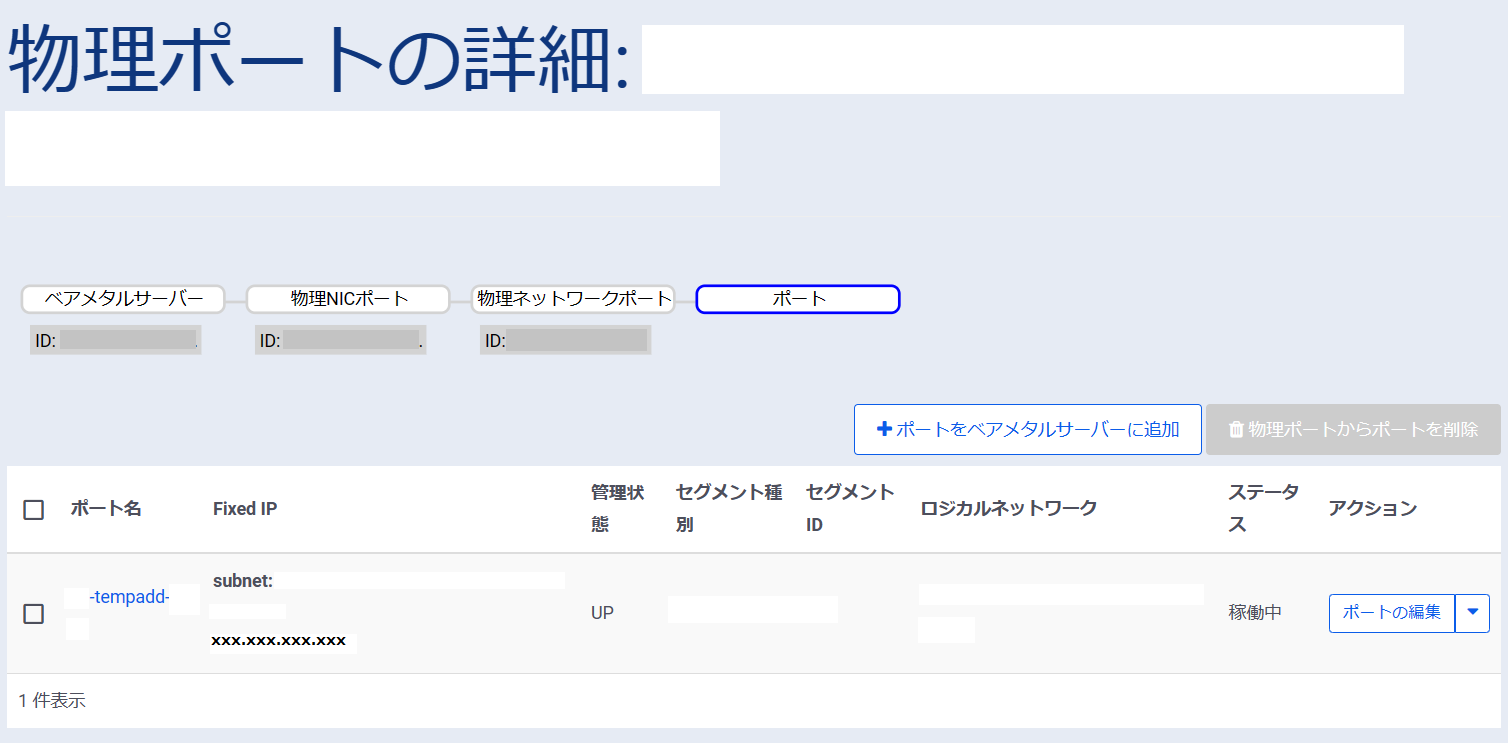Click the Fixed IP column header
The width and height of the screenshot is (1508, 743).
point(244,509)
